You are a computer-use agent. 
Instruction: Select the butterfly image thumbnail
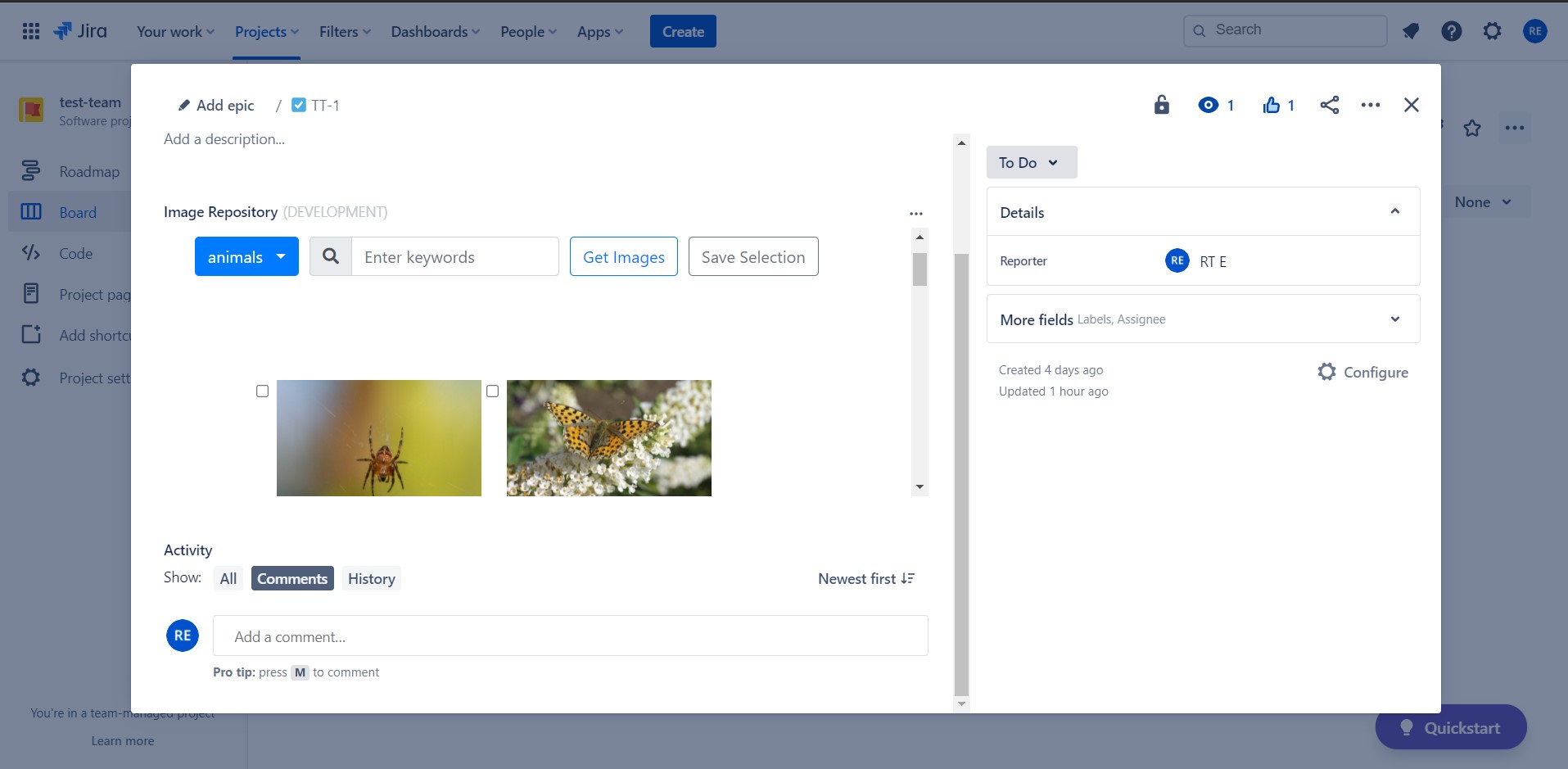point(609,438)
